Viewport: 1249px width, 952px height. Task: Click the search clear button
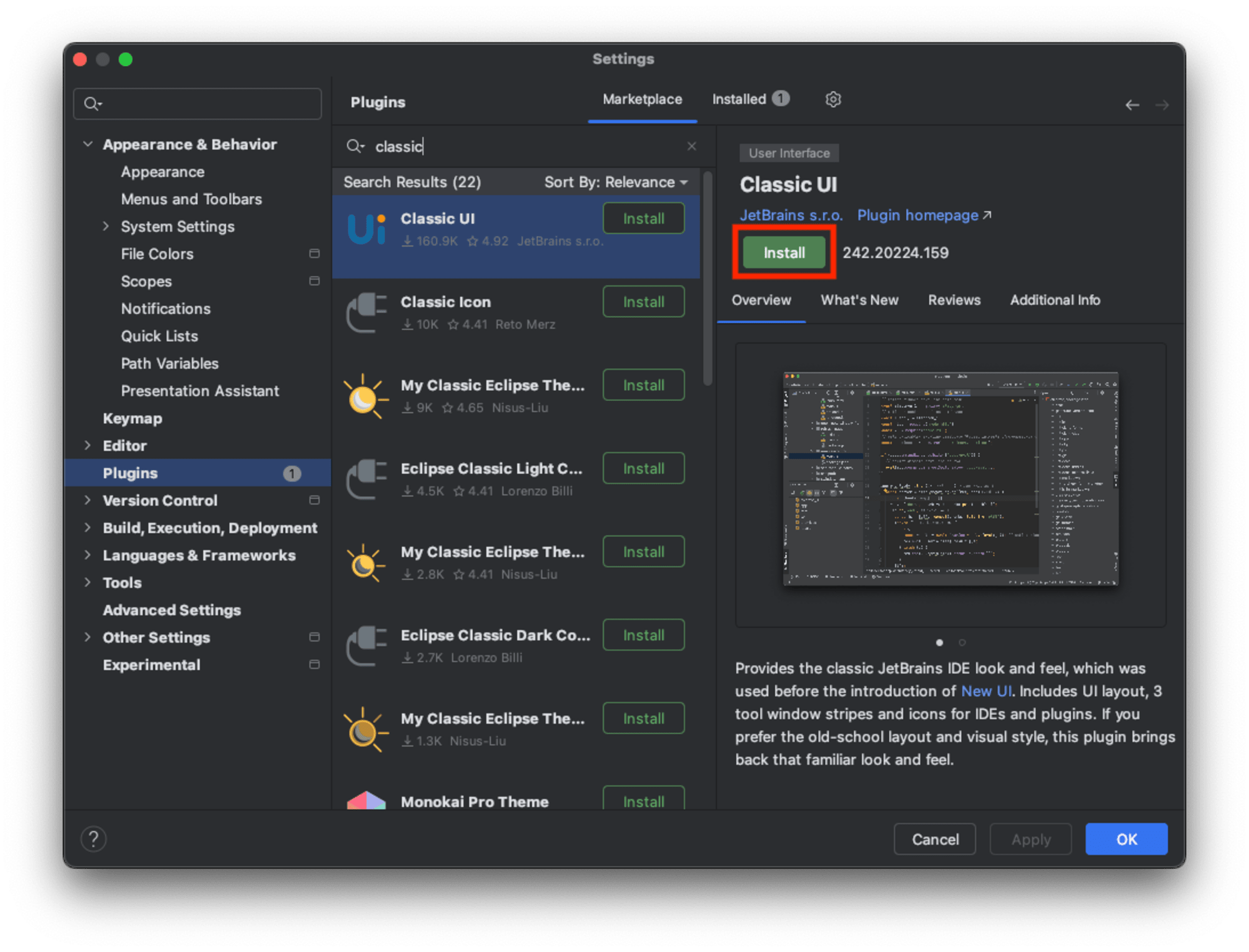click(694, 147)
